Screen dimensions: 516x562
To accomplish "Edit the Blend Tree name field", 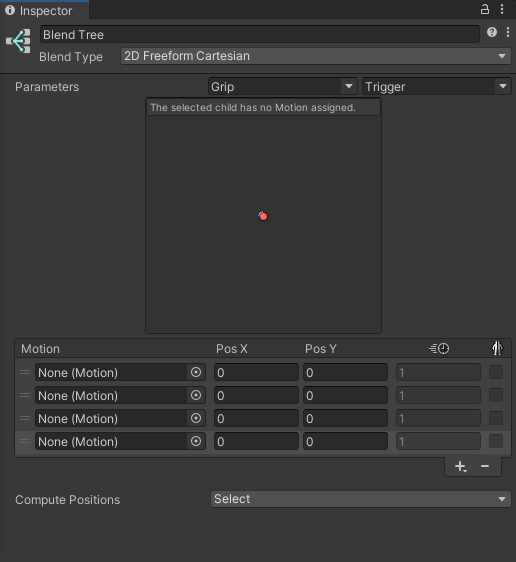I will 260,34.
